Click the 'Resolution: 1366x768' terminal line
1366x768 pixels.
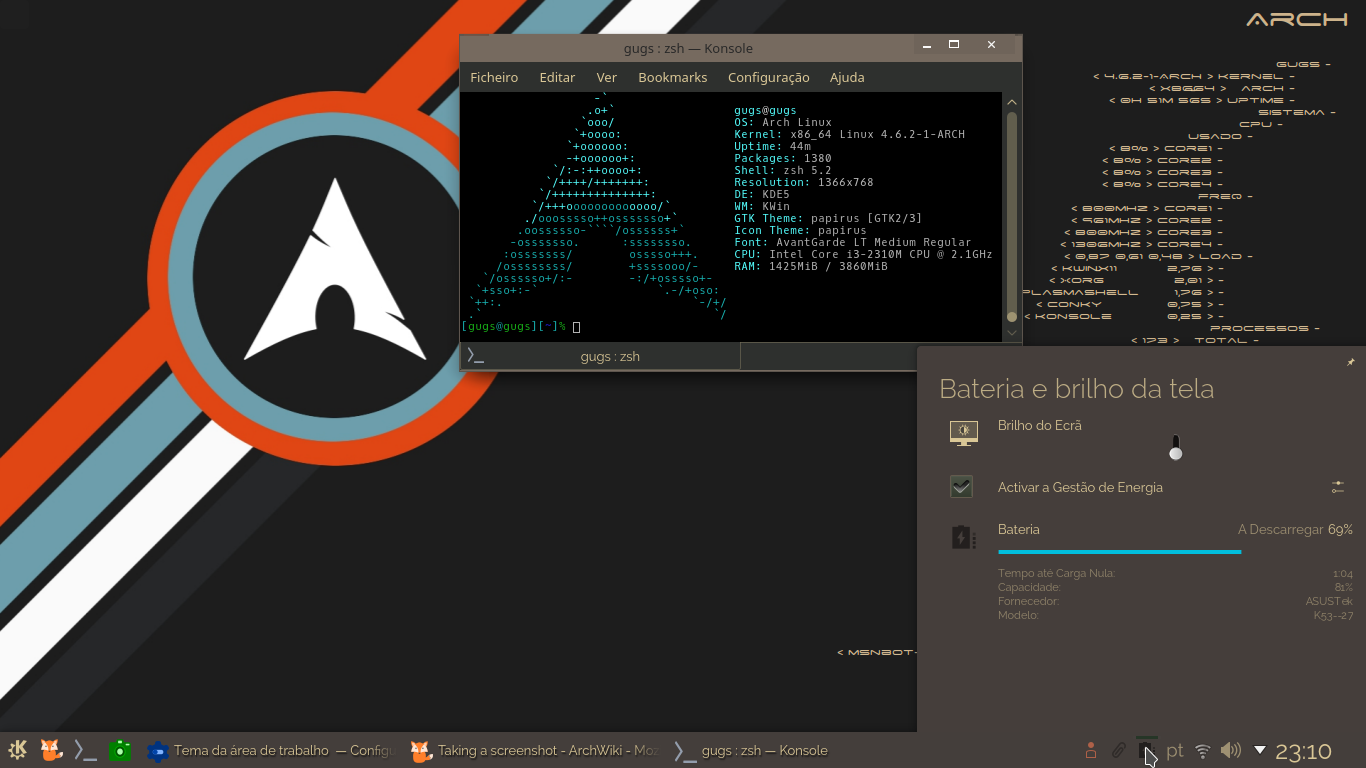click(803, 182)
